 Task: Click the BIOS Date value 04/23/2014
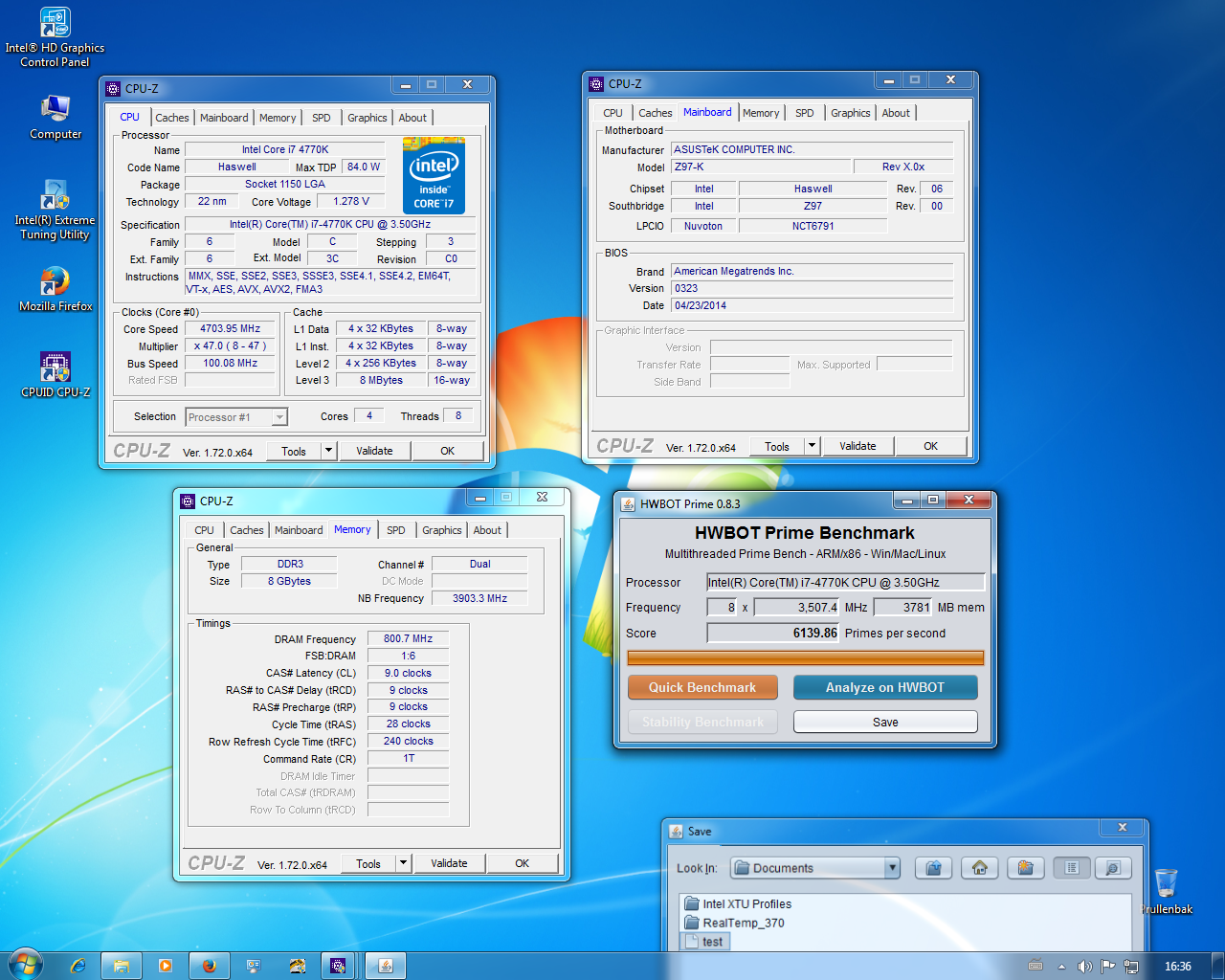813,305
